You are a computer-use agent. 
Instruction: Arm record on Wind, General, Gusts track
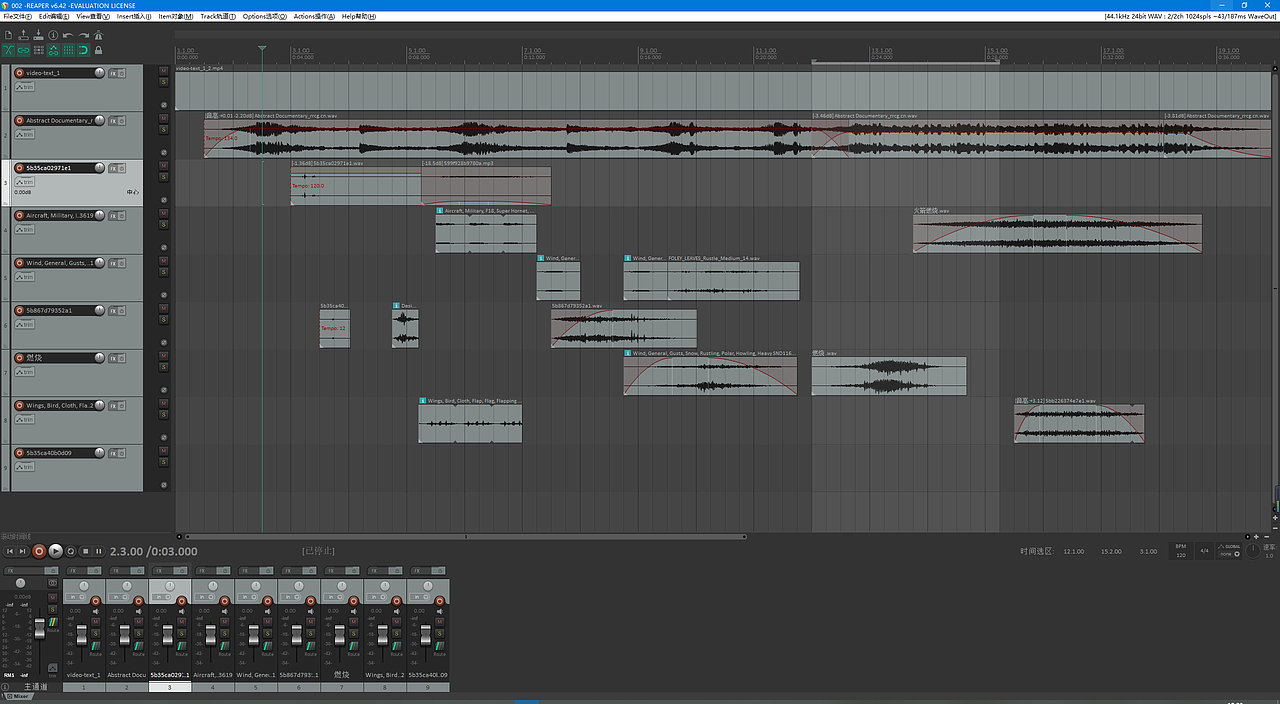[19, 263]
